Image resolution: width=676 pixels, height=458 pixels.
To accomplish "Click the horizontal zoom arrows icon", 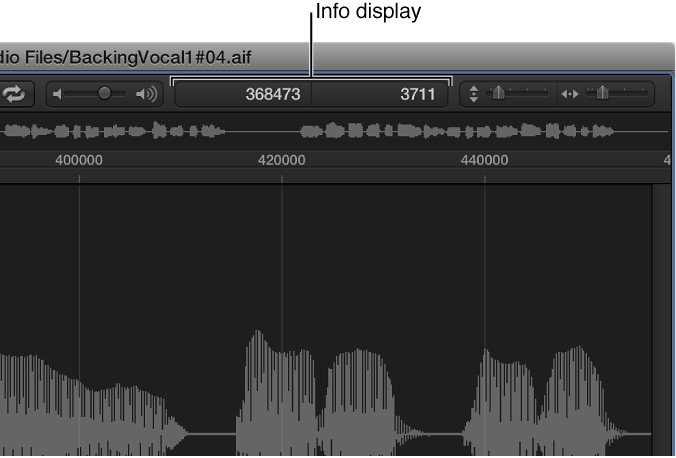I will click(x=570, y=94).
